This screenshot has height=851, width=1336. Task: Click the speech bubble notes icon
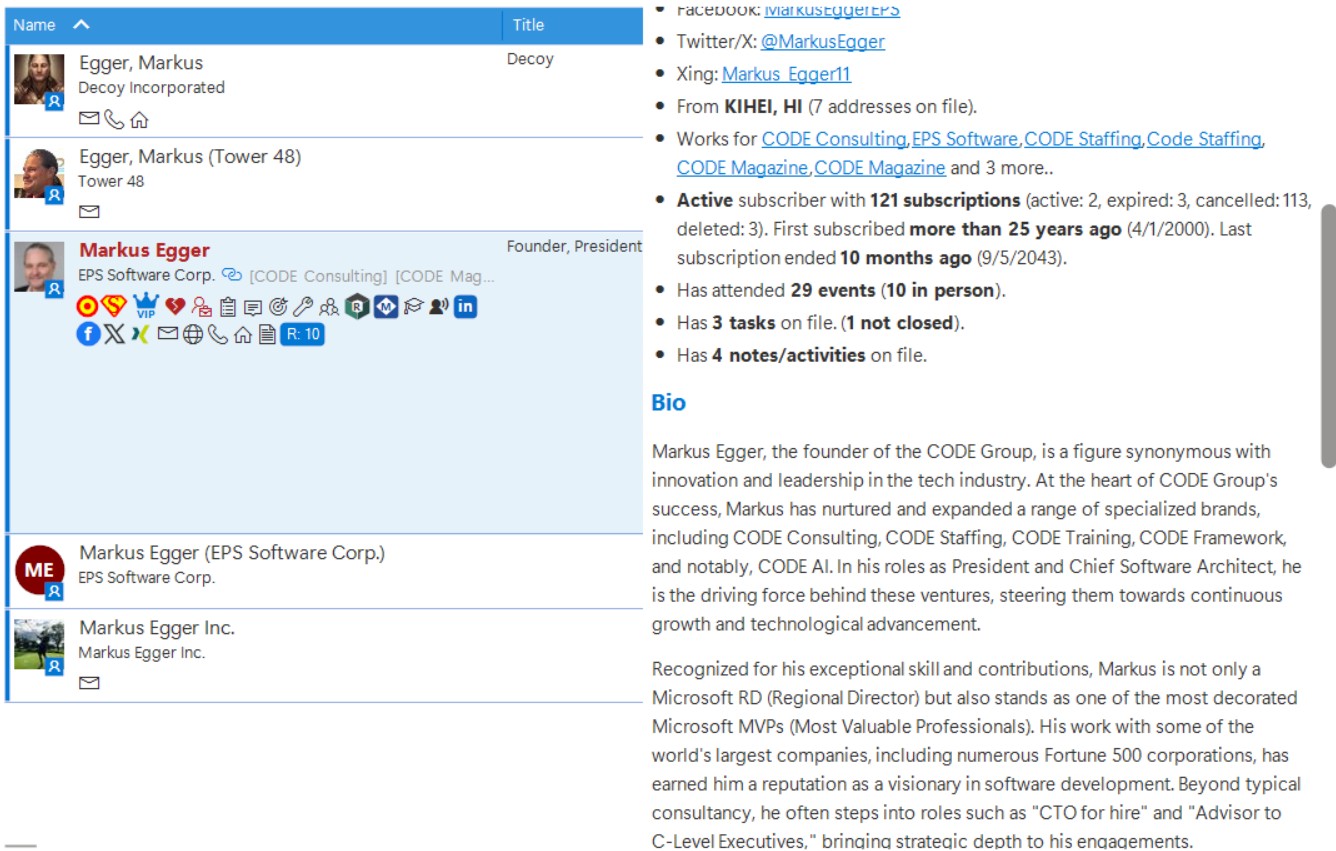click(253, 308)
